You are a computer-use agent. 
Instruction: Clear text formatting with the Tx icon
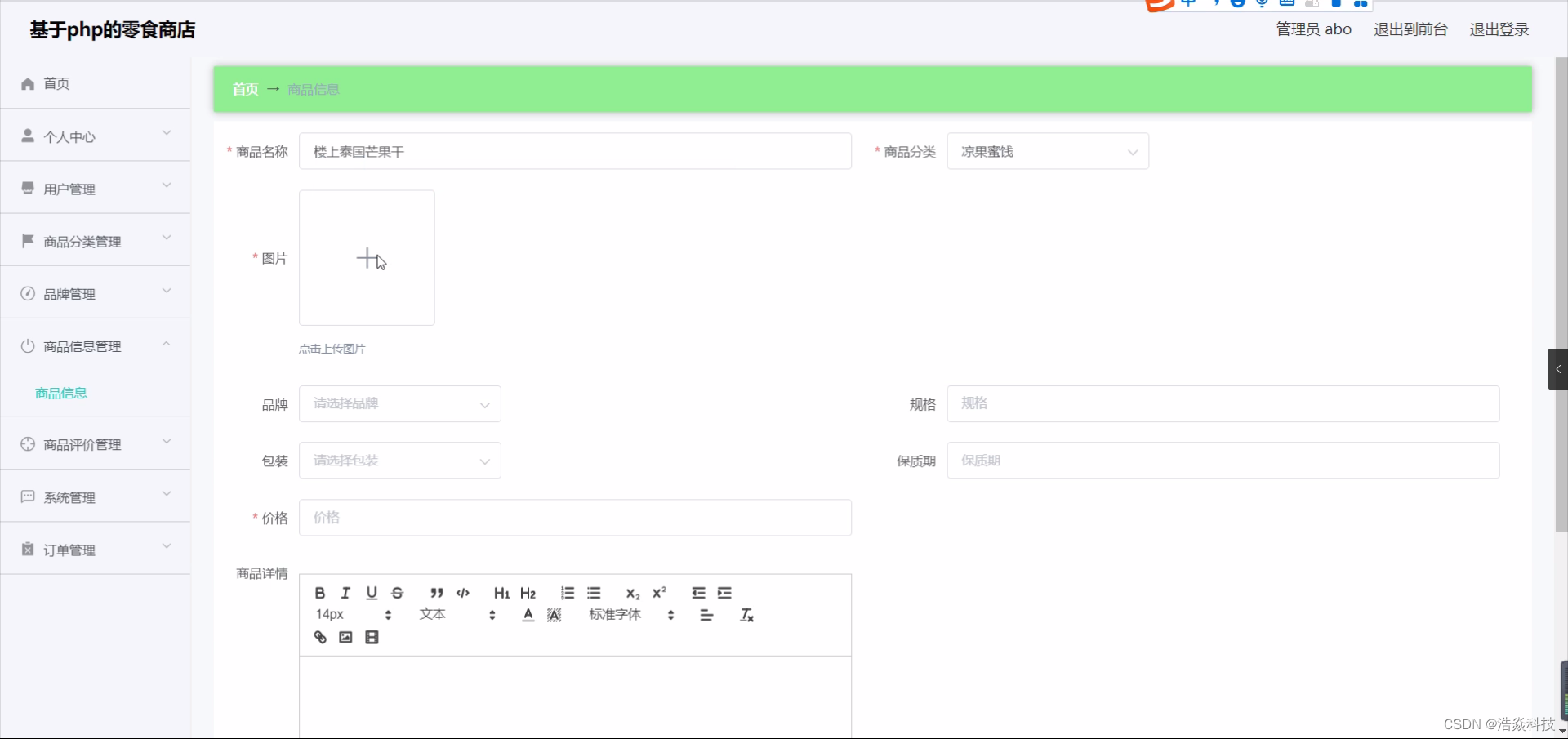(x=746, y=615)
